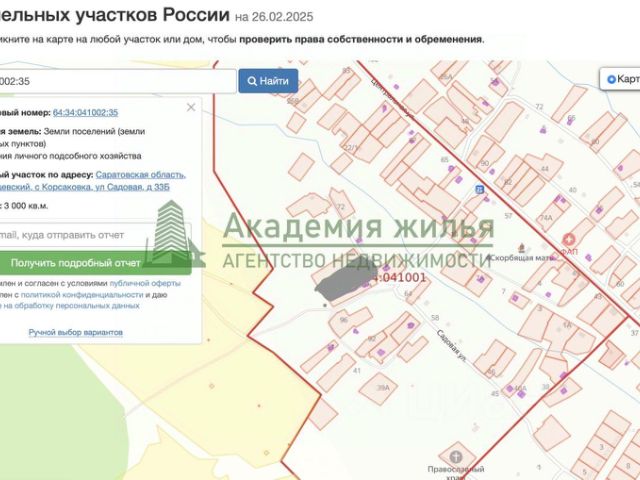The height and width of the screenshot is (480, 640).
Task: Click the Православный храм church icon
Action: (x=456, y=457)
